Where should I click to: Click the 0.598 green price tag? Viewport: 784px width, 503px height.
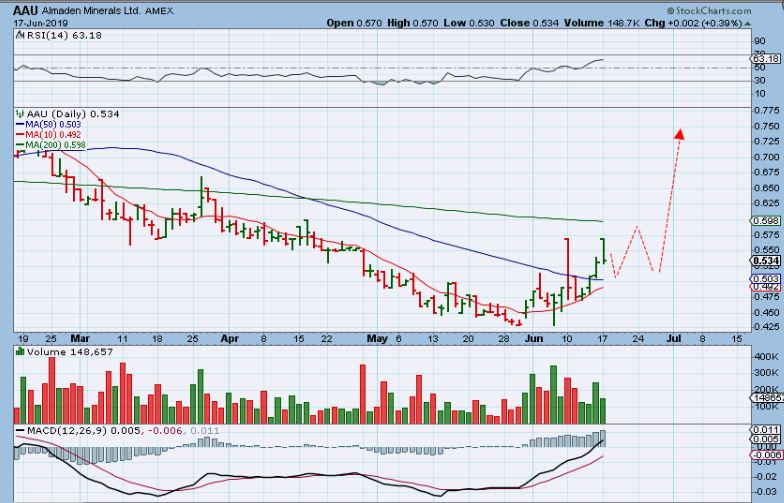pyautogui.click(x=766, y=221)
